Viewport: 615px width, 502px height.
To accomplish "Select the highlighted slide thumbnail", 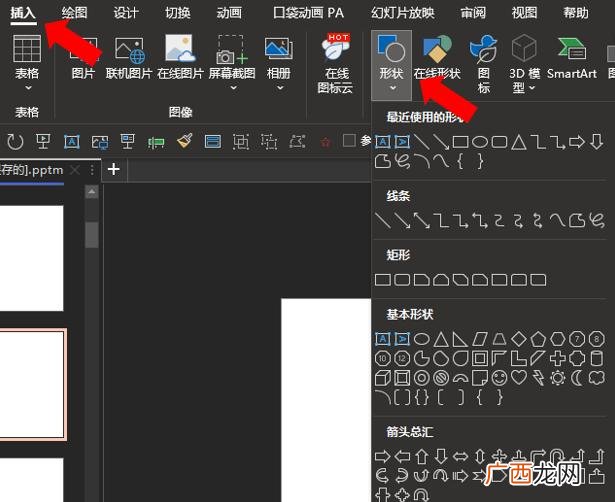I will point(33,384).
